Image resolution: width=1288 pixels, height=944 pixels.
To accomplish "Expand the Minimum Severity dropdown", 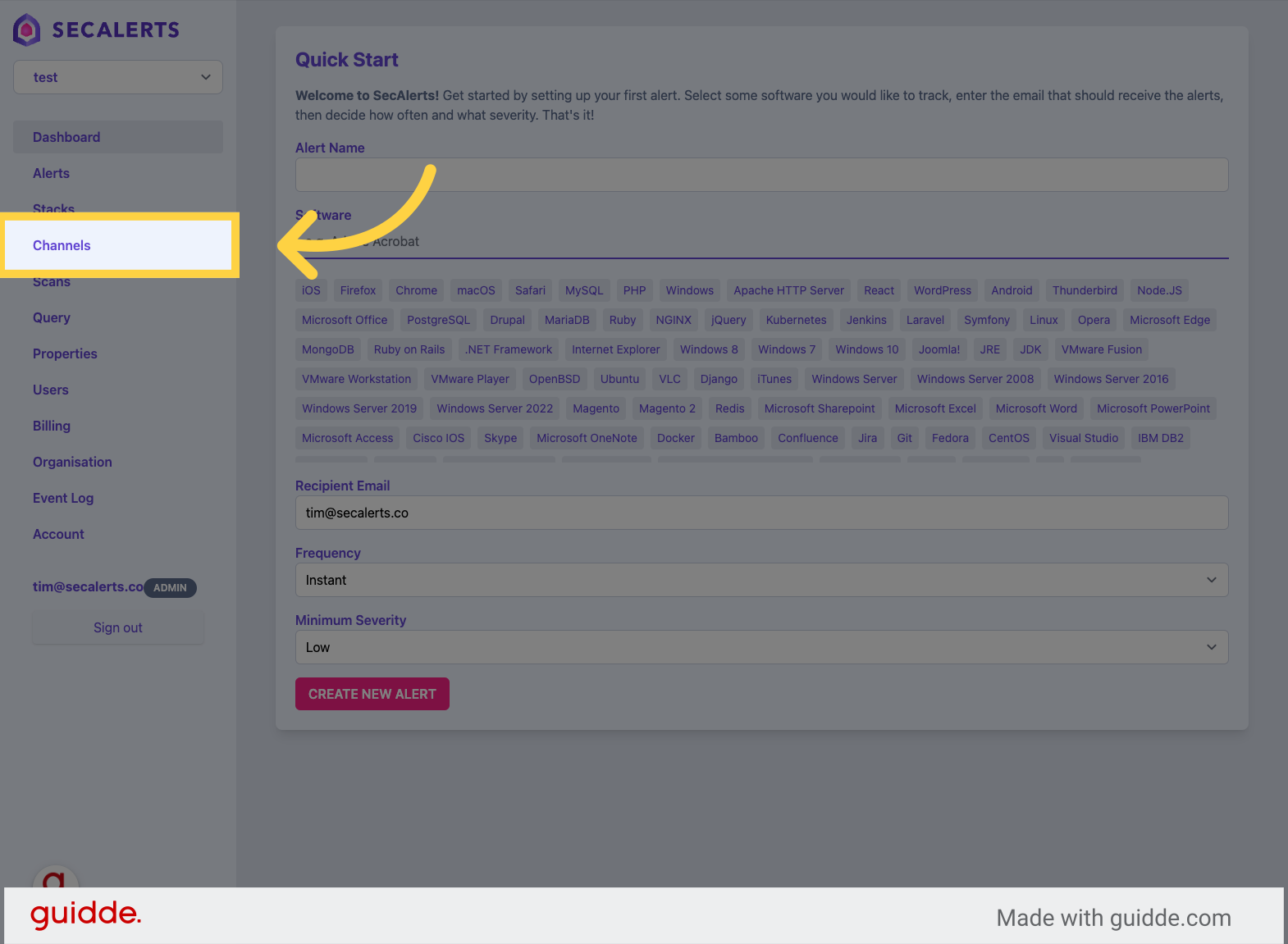I will coord(761,647).
